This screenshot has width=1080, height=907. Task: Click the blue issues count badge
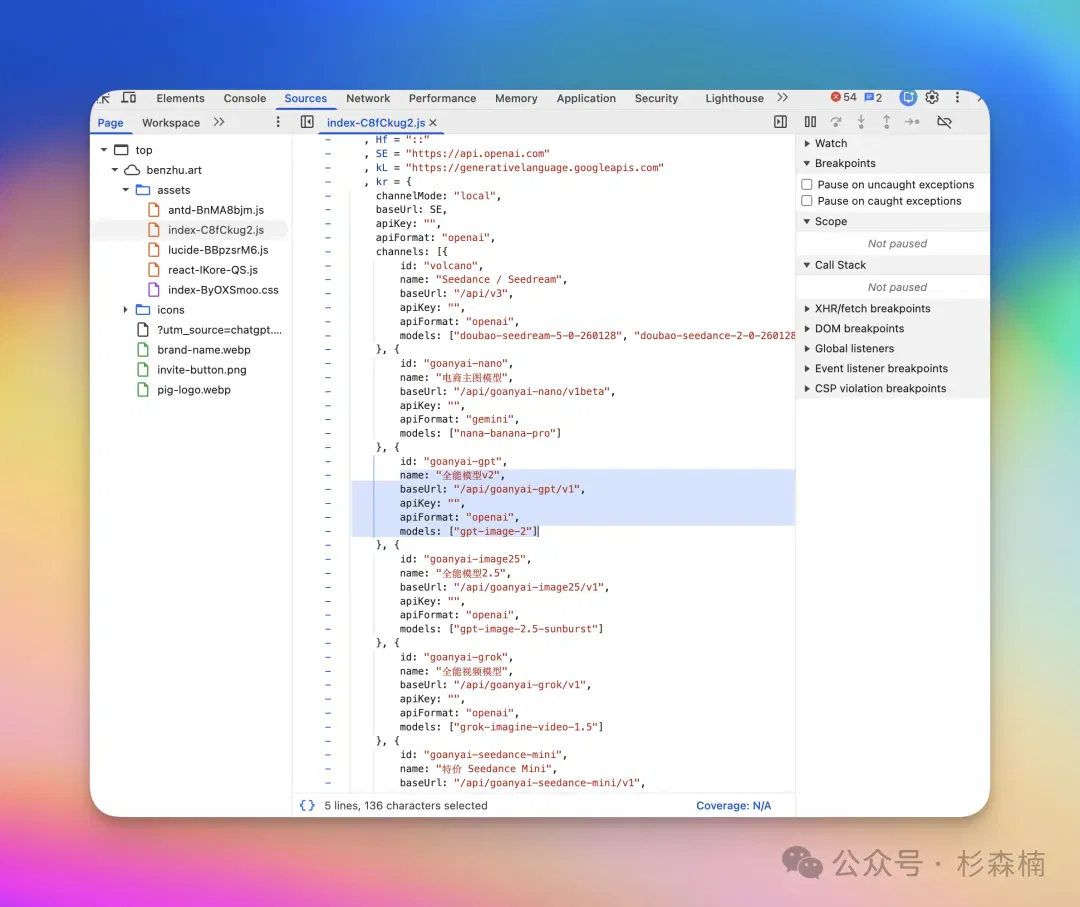point(873,98)
